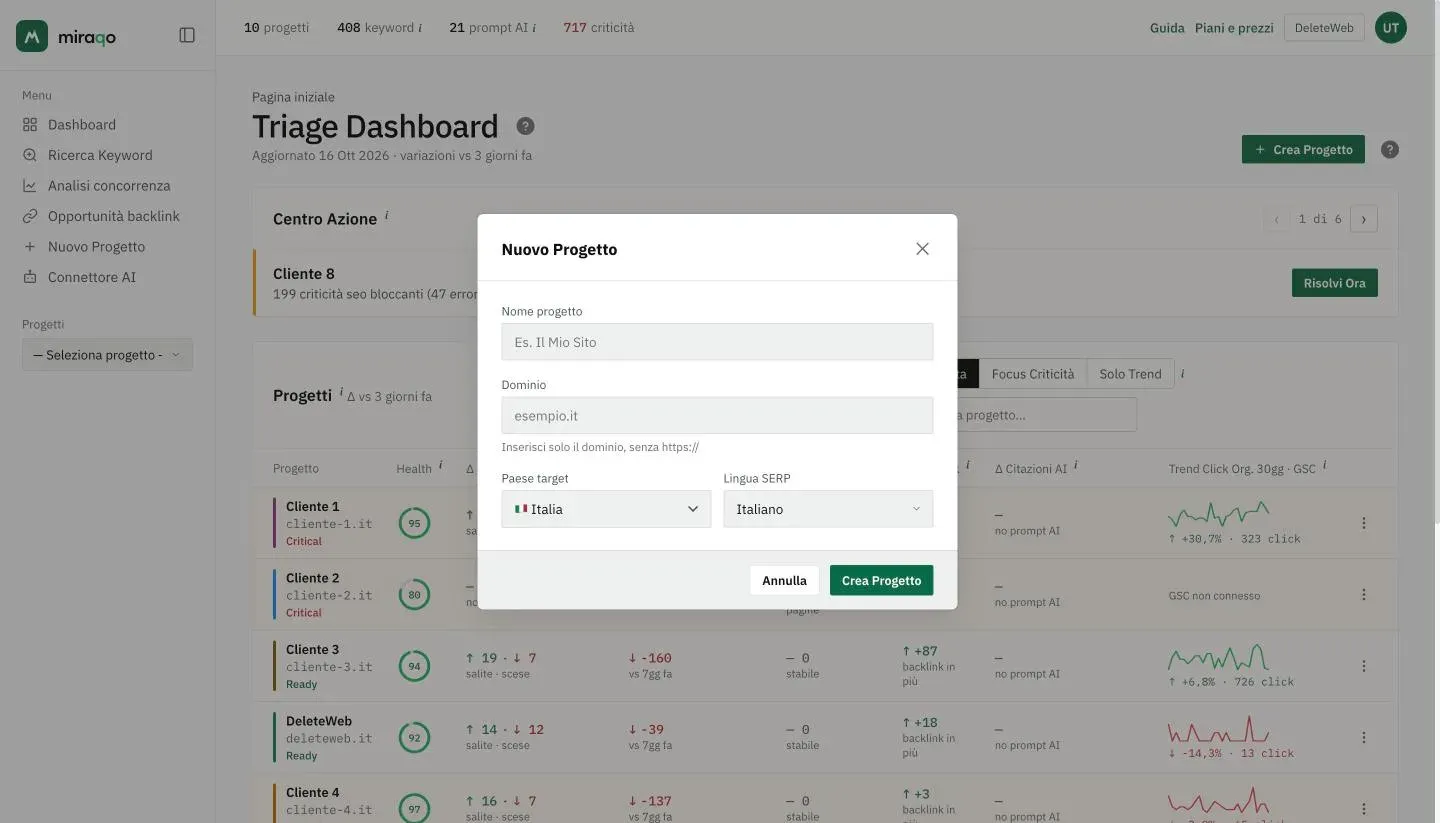1440x823 pixels.
Task: Click the DeleteWeb account button
Action: [1324, 28]
